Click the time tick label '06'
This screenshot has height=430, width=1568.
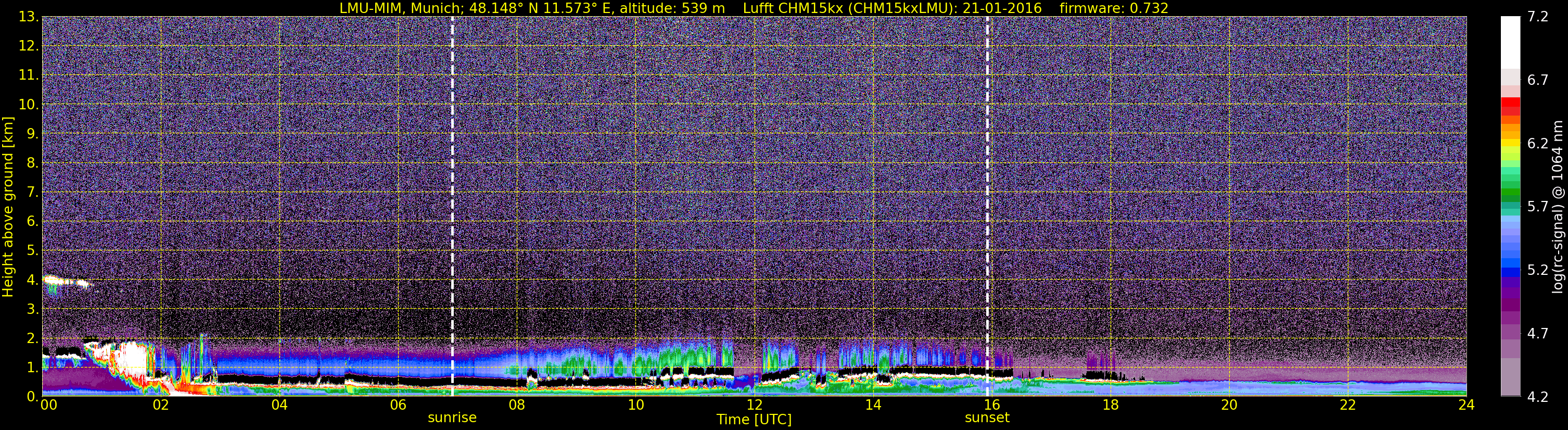398,404
